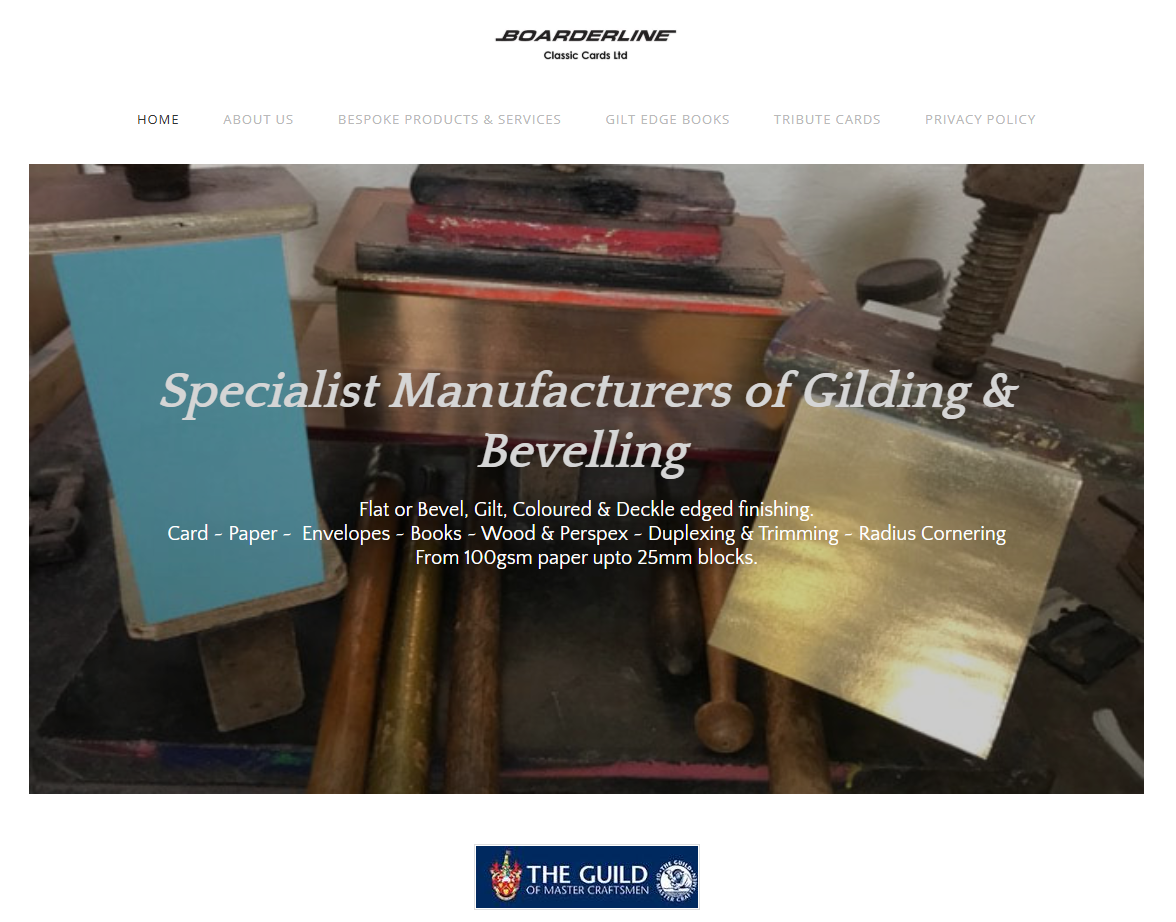This screenshot has width=1176, height=922.
Task: View the Privacy Policy page
Action: 980,119
